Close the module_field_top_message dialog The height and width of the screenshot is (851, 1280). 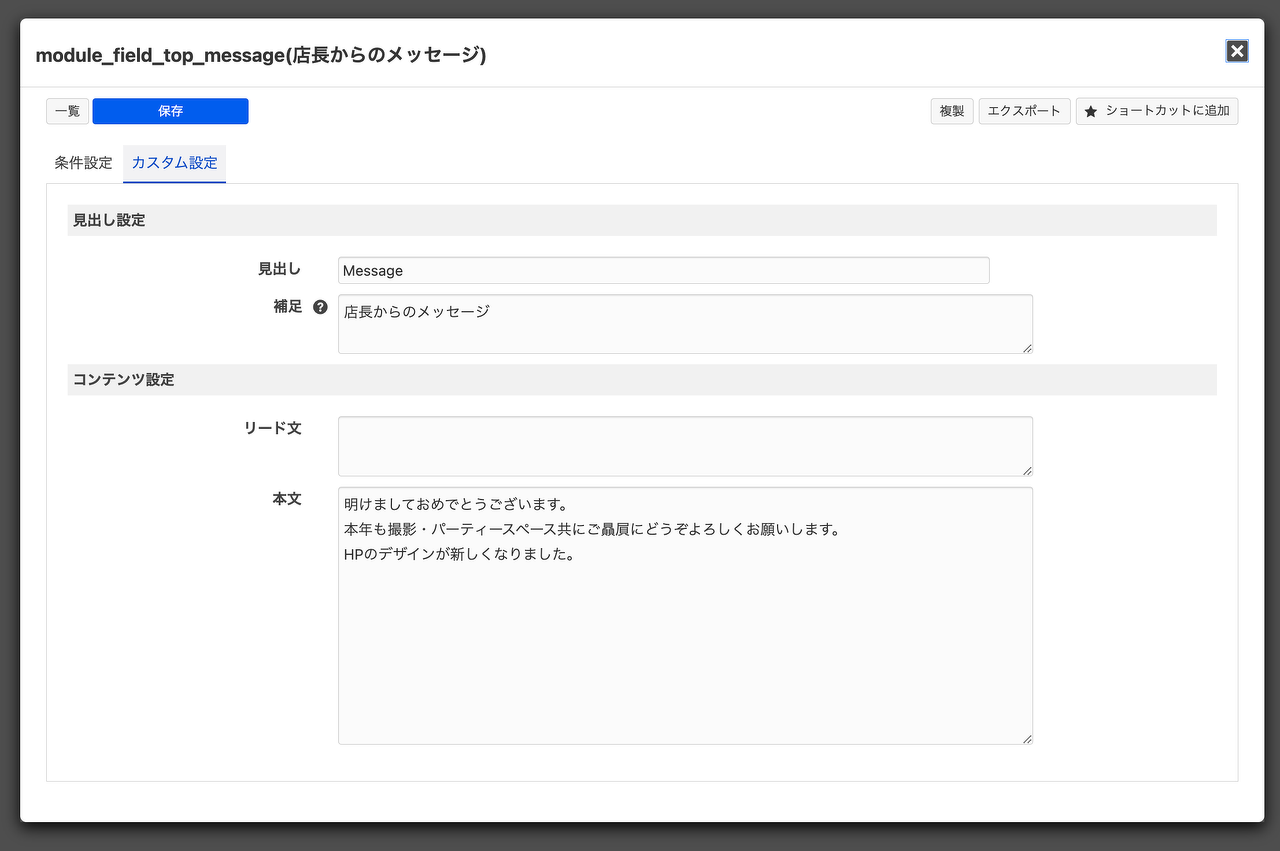(1237, 51)
